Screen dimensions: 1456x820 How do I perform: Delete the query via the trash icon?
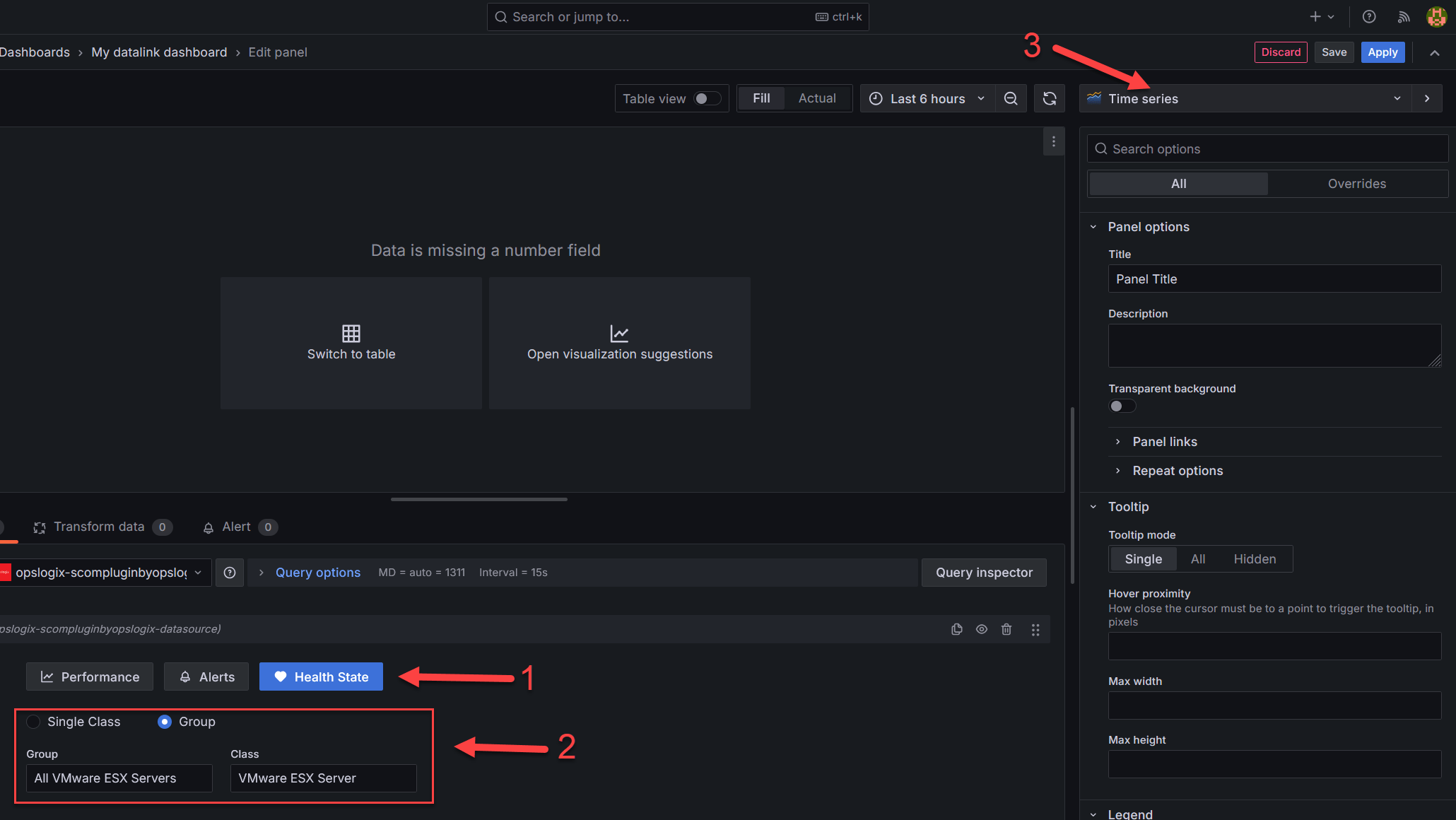[1006, 629]
